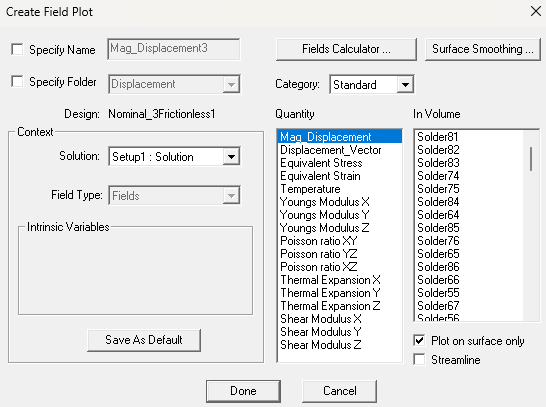Click Save As Default button
This screenshot has width=546, height=407.
[x=144, y=340]
